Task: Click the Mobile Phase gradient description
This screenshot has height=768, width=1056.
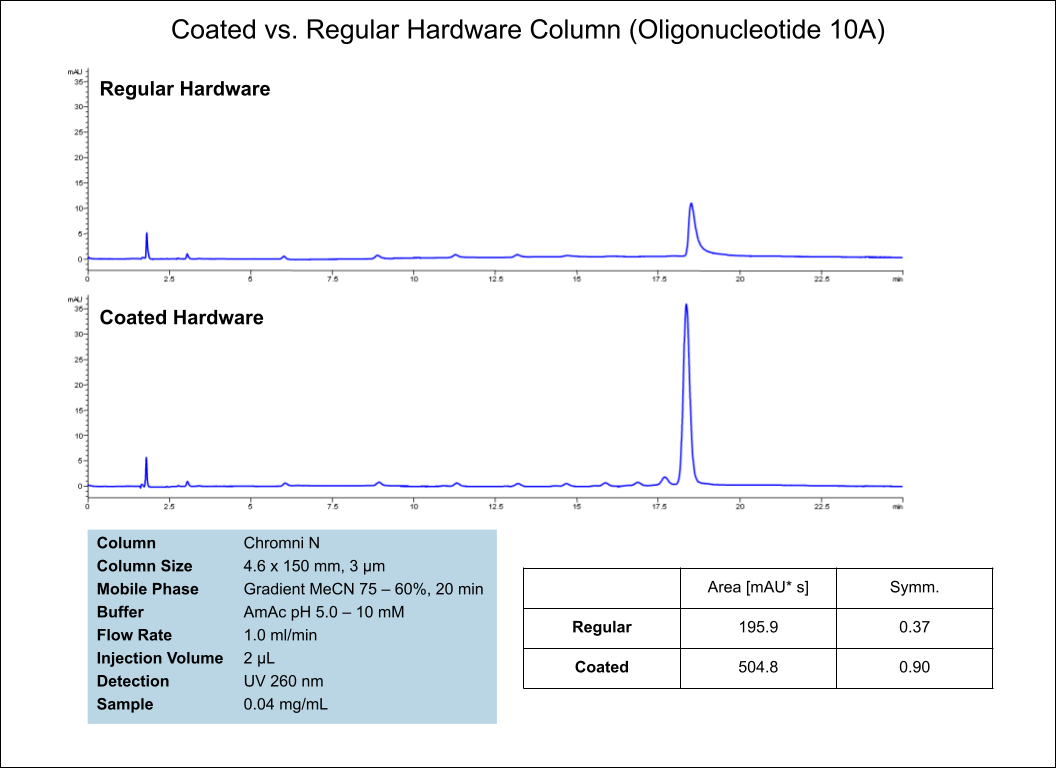Action: coord(363,589)
